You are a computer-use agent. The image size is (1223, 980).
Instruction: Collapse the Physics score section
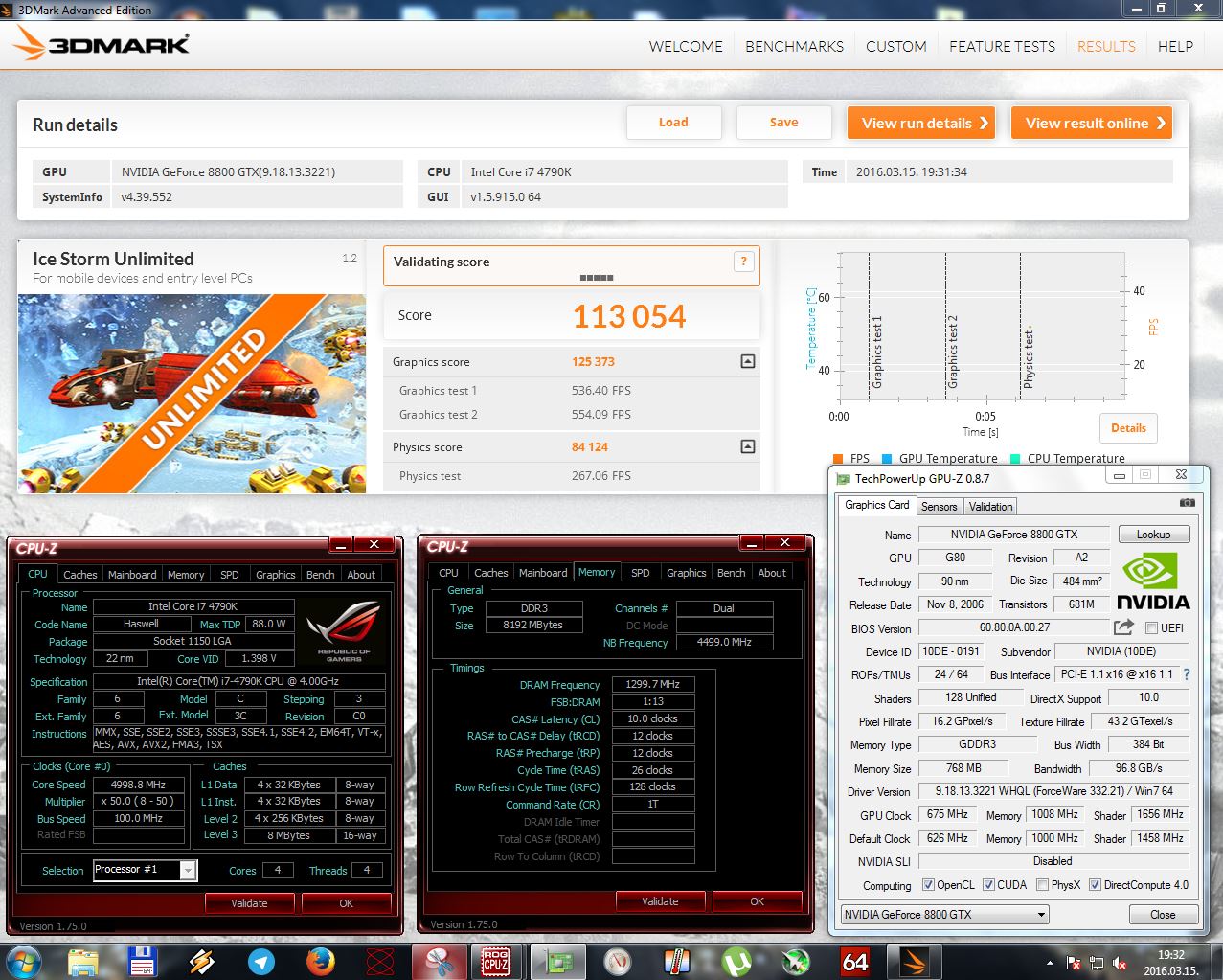click(x=748, y=446)
